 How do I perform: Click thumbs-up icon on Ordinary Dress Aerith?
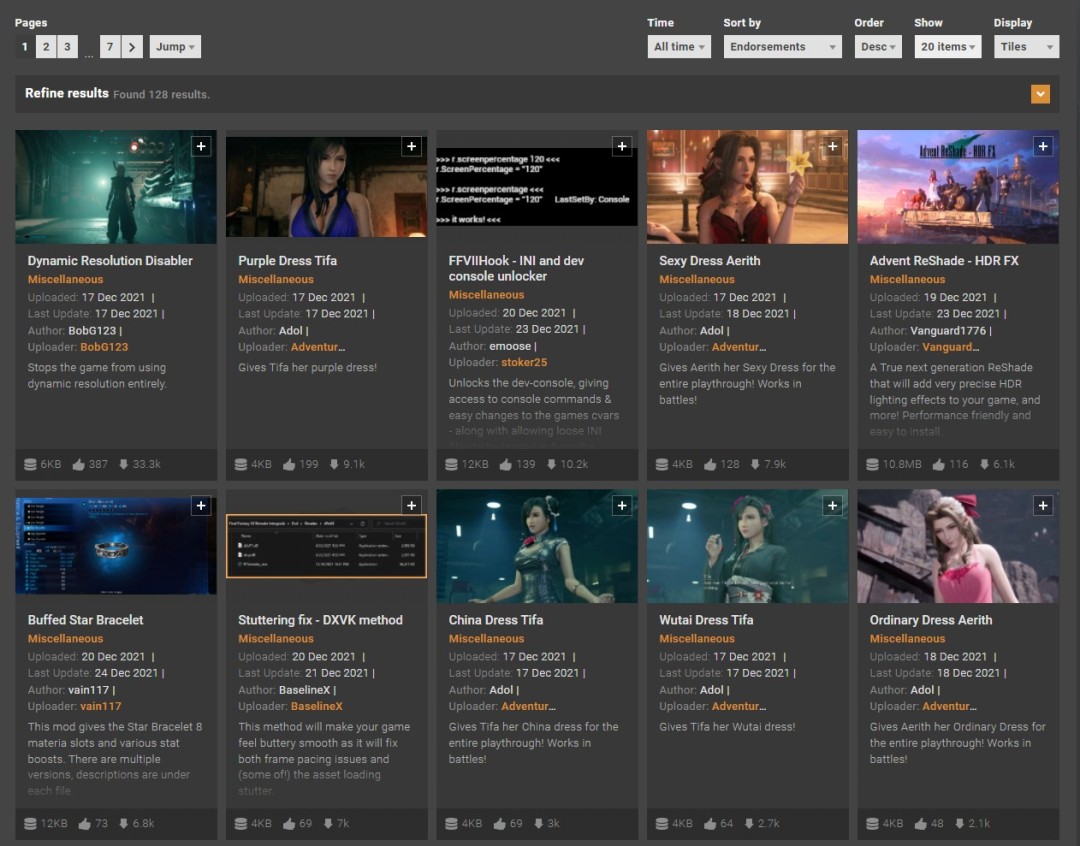921,823
